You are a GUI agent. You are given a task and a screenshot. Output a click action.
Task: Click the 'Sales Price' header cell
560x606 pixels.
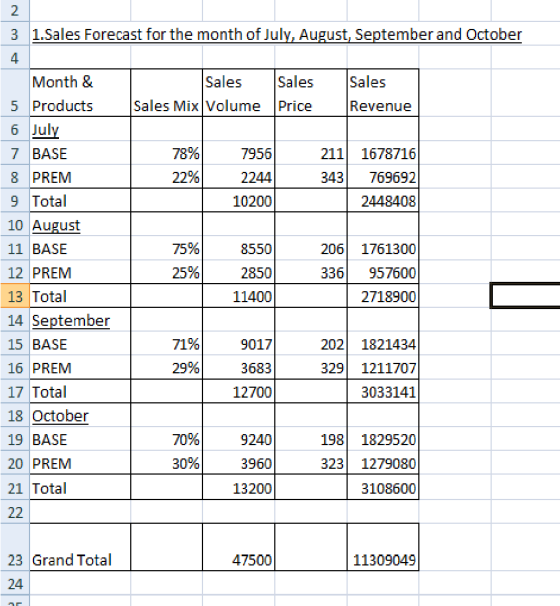(x=311, y=93)
